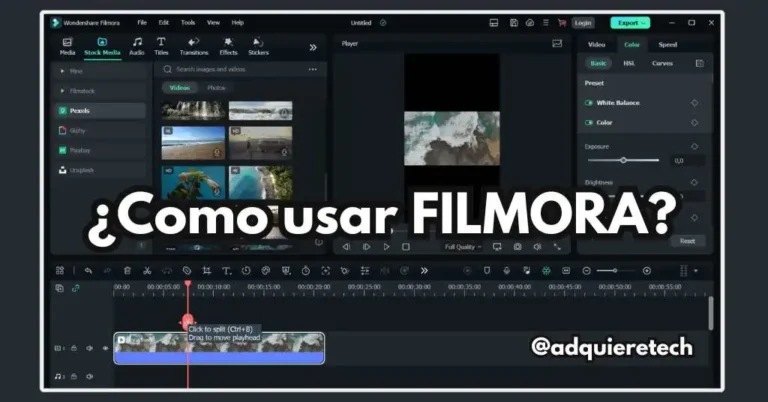Delete the selected clip with trash icon
Viewport: 768px width, 402px height.
127,271
